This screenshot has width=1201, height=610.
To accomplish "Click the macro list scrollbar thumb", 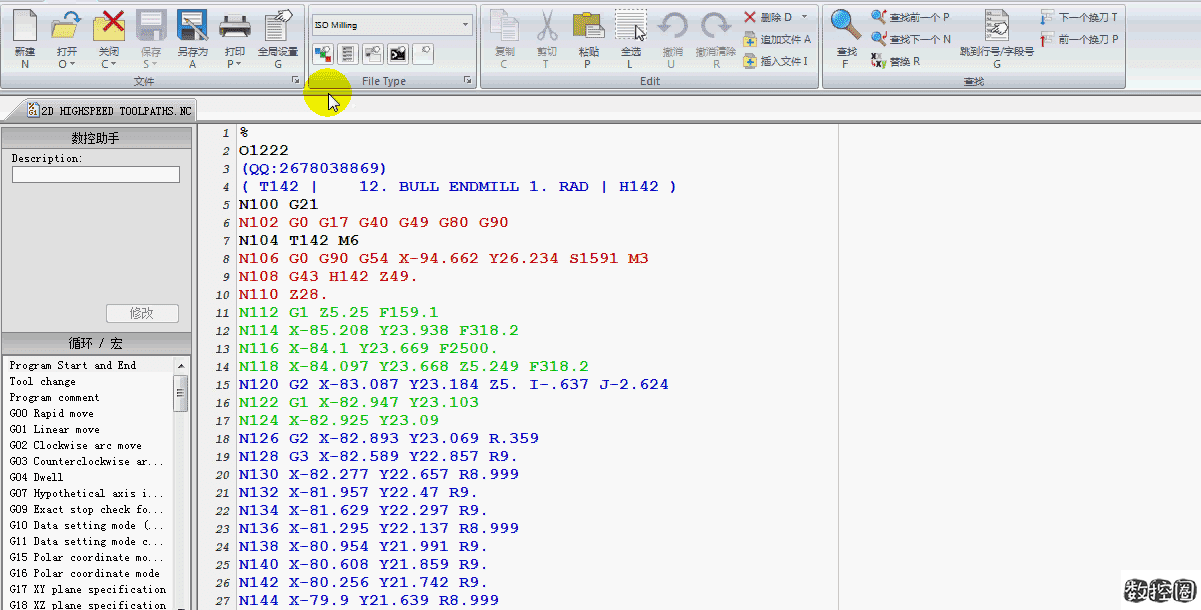I will pyautogui.click(x=181, y=394).
